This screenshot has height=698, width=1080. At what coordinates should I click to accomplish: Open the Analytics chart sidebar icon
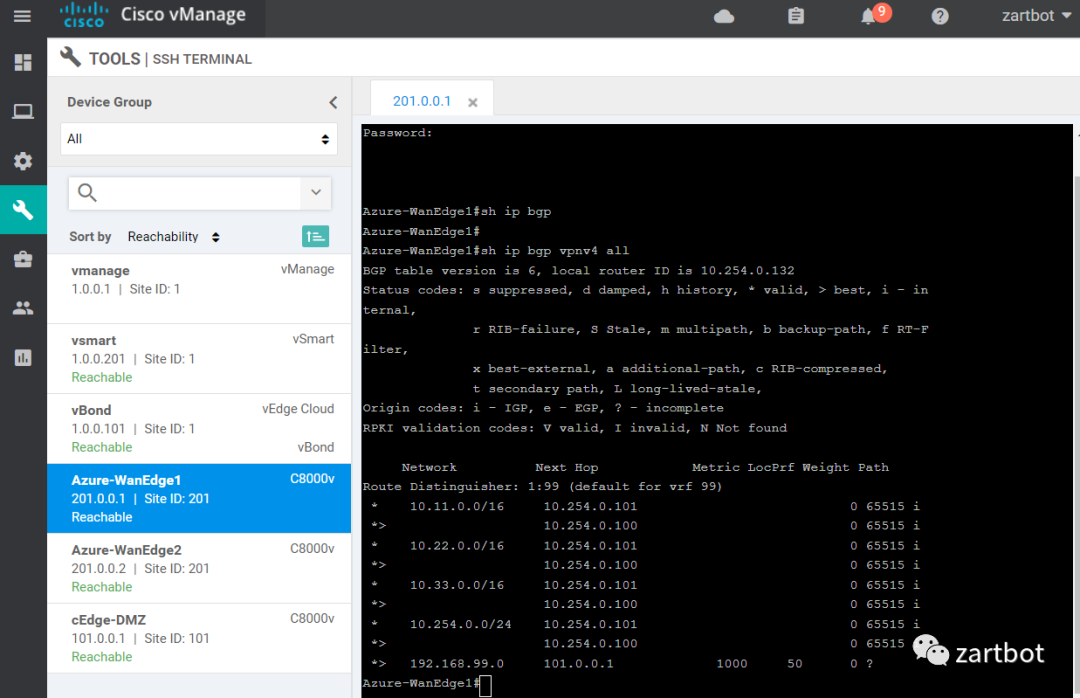pos(23,358)
